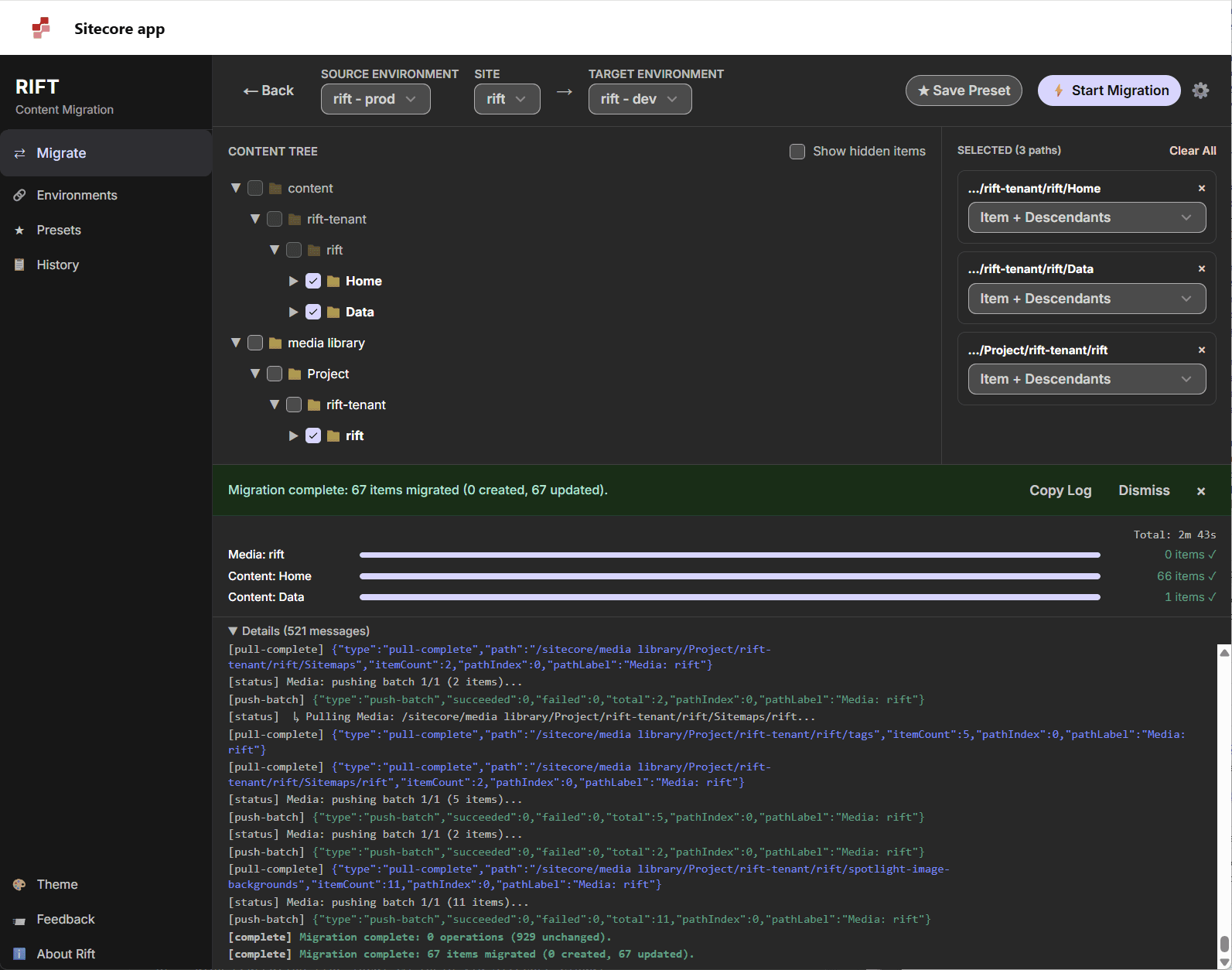
Task: Click Clear All selected paths
Action: 1193,151
